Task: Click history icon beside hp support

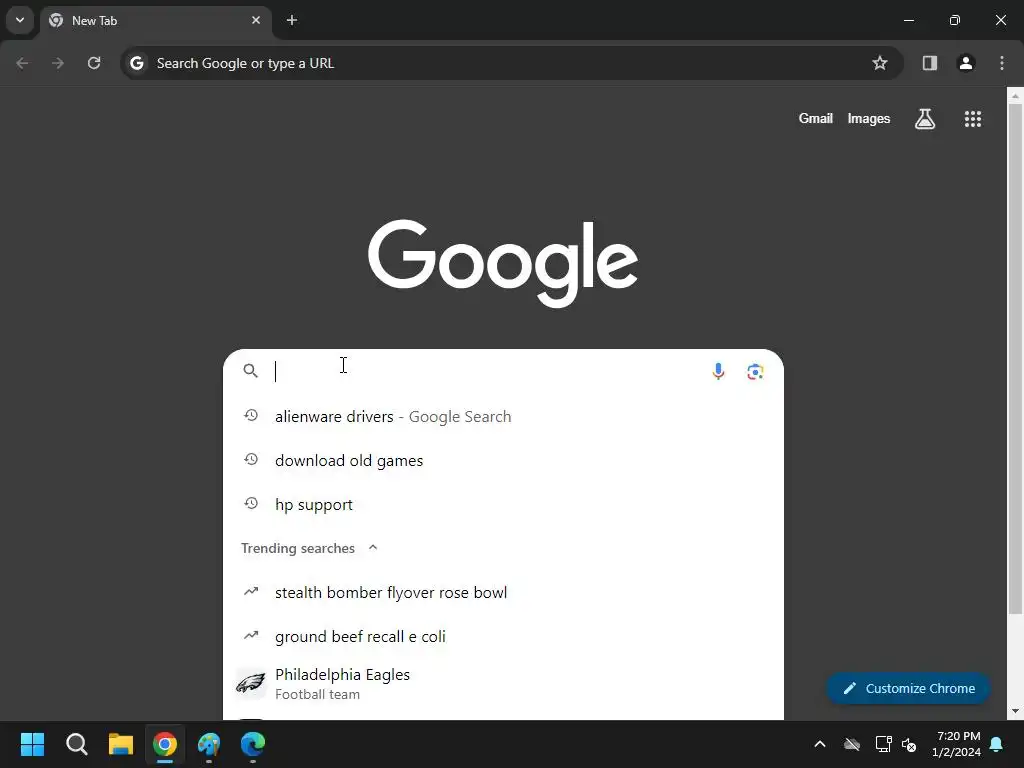Action: coord(251,503)
